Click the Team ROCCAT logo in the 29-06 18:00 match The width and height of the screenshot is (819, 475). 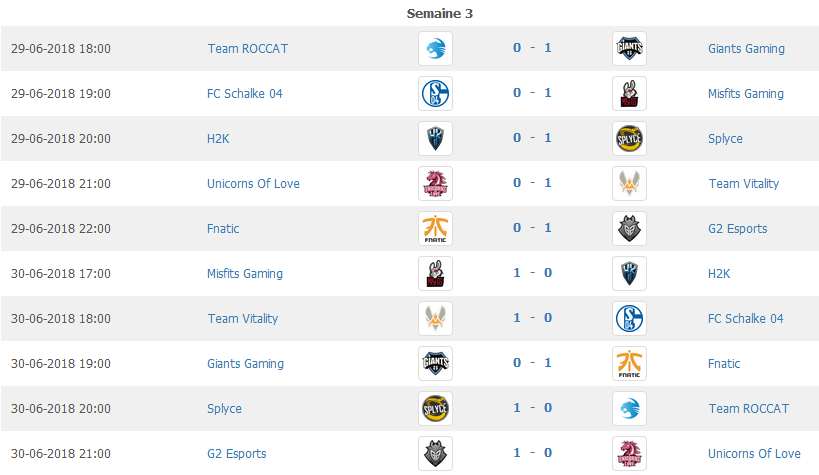(435, 49)
